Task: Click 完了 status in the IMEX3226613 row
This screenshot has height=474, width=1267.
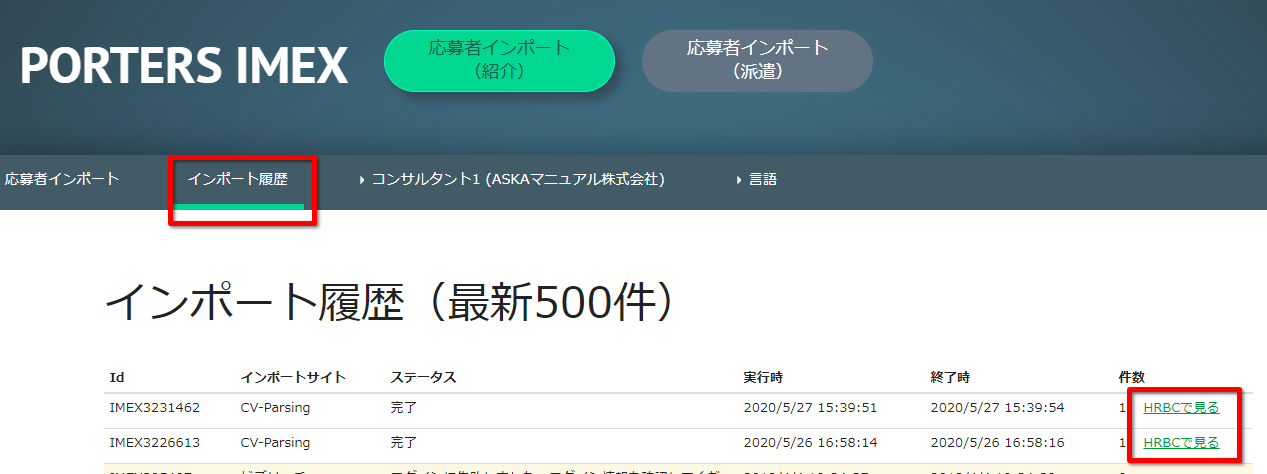Action: 404,442
